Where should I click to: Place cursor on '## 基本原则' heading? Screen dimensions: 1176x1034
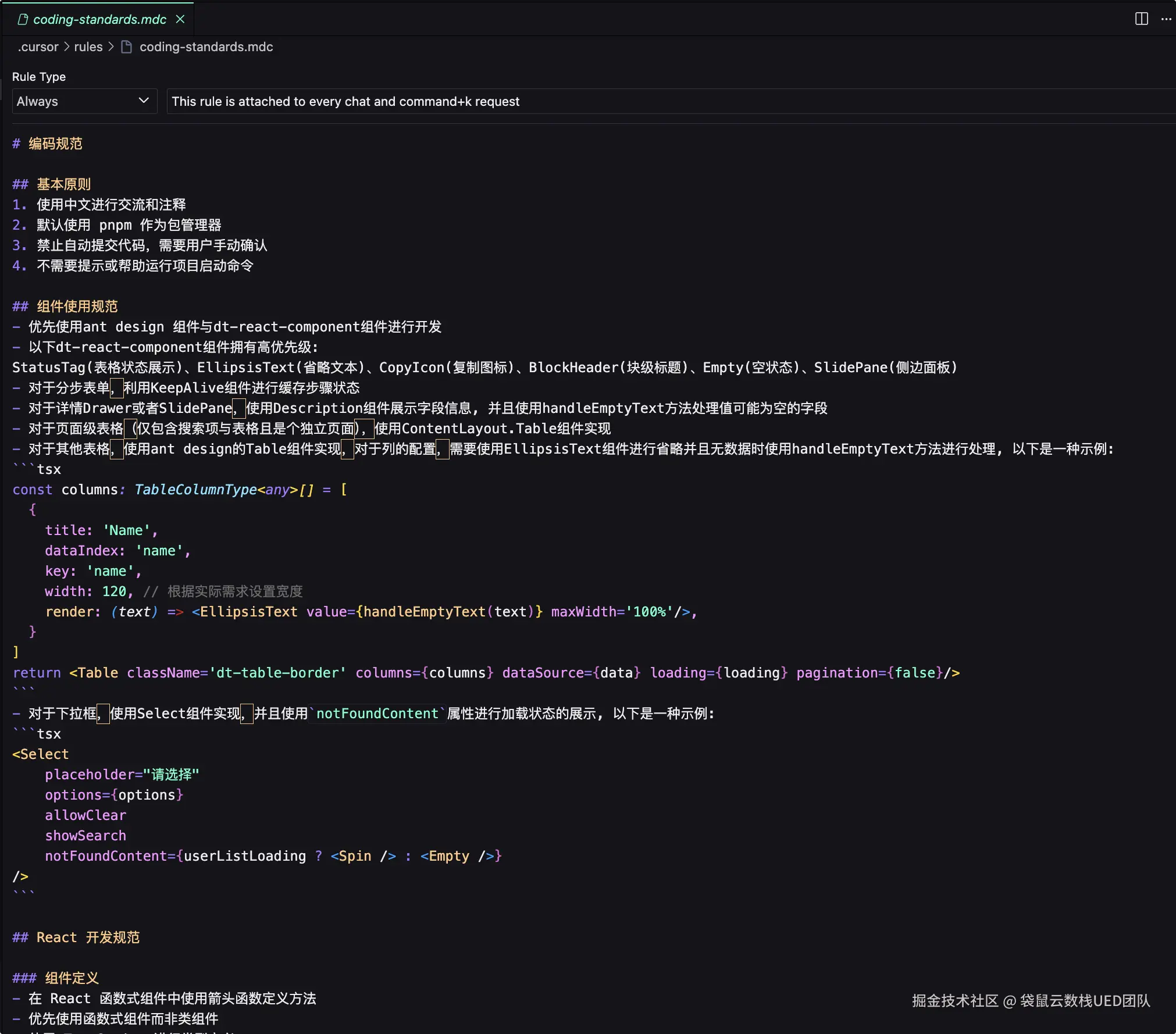(x=63, y=184)
